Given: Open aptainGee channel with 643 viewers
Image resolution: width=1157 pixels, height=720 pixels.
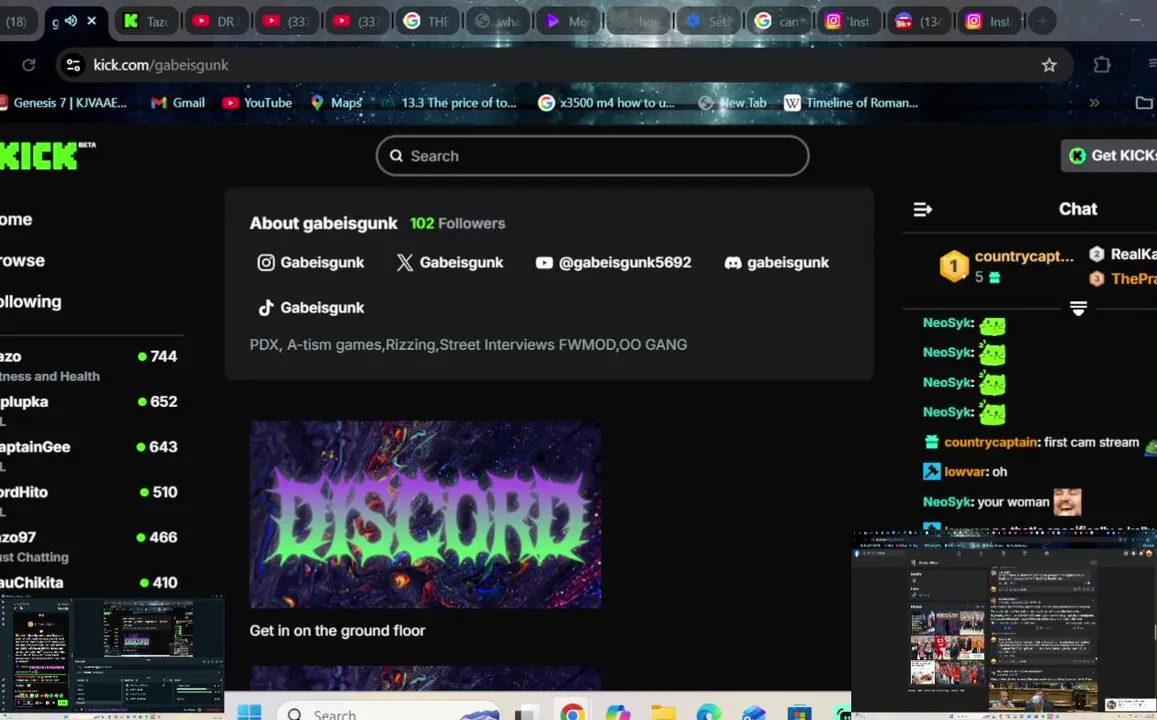Looking at the screenshot, I should click(x=89, y=455).
